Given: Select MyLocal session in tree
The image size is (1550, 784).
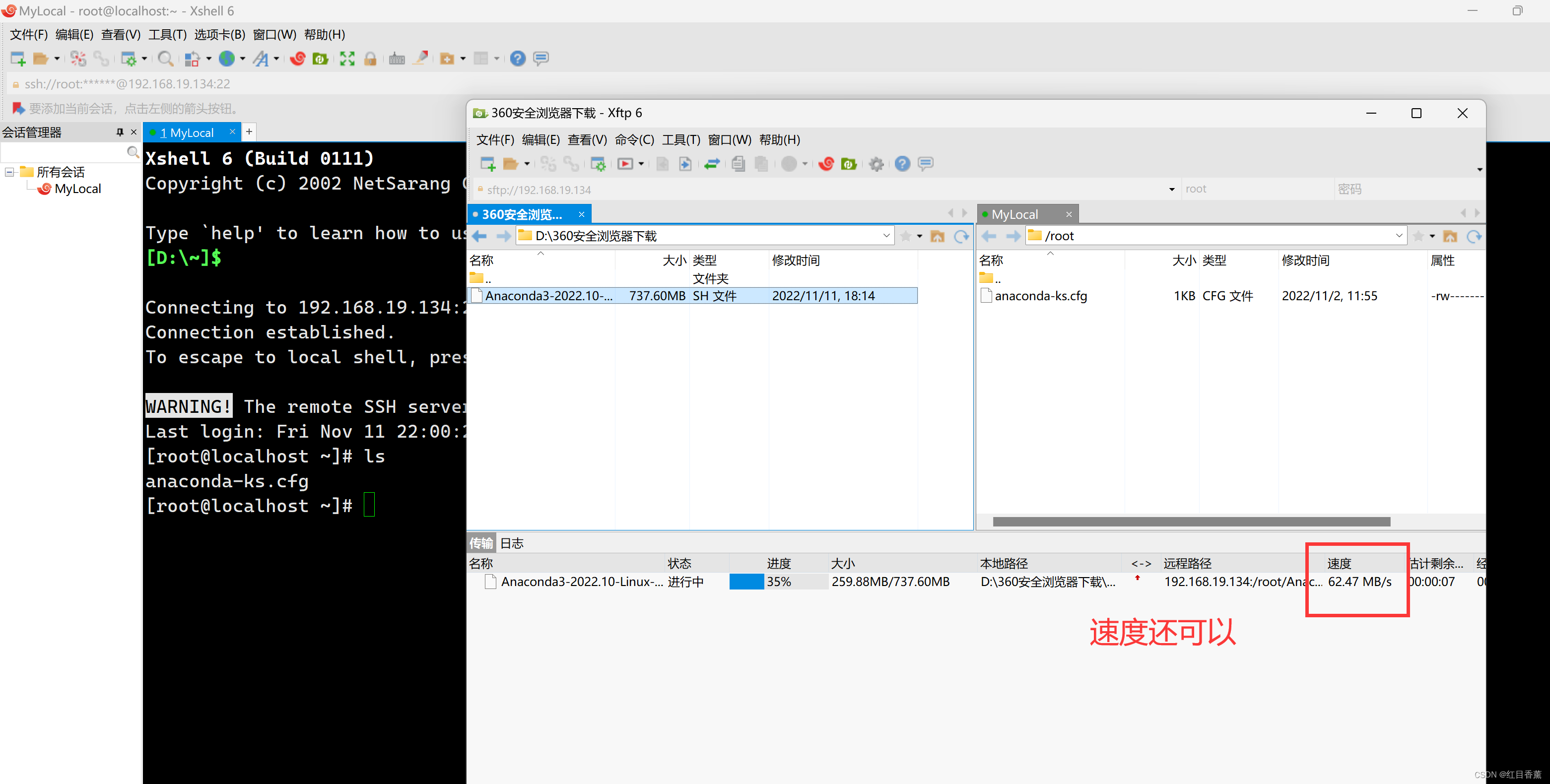Looking at the screenshot, I should pos(77,189).
